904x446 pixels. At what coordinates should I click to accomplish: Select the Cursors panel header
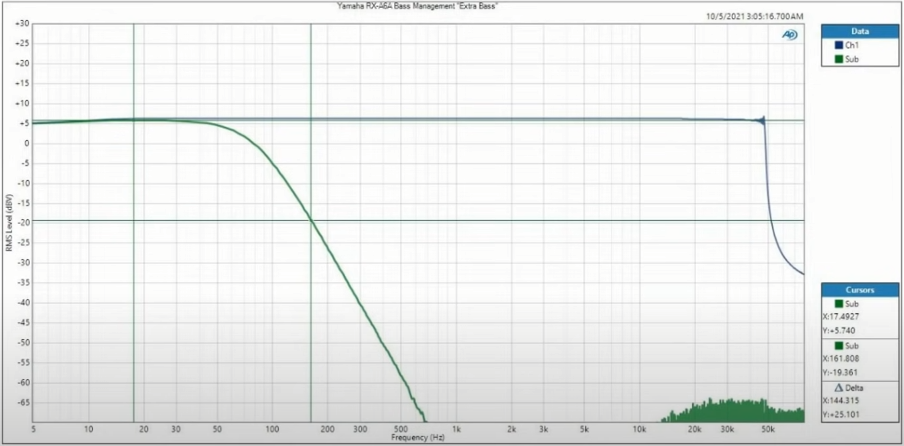tap(860, 290)
